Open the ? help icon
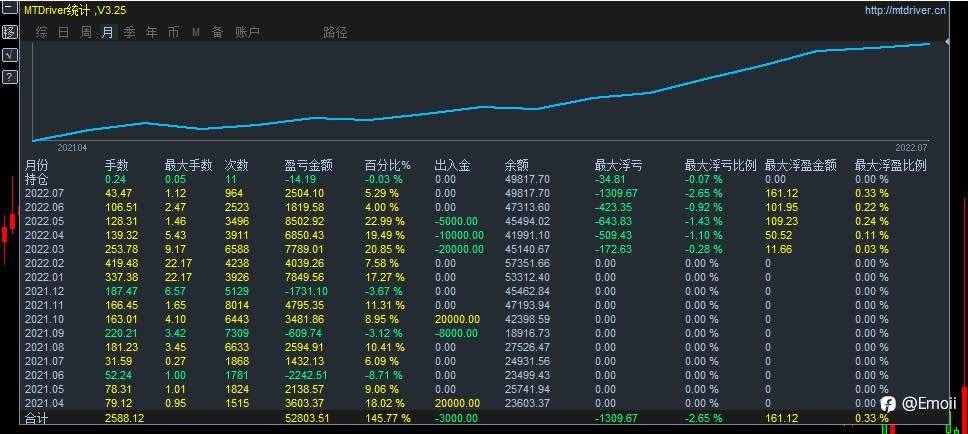This screenshot has width=968, height=434. click(x=10, y=77)
